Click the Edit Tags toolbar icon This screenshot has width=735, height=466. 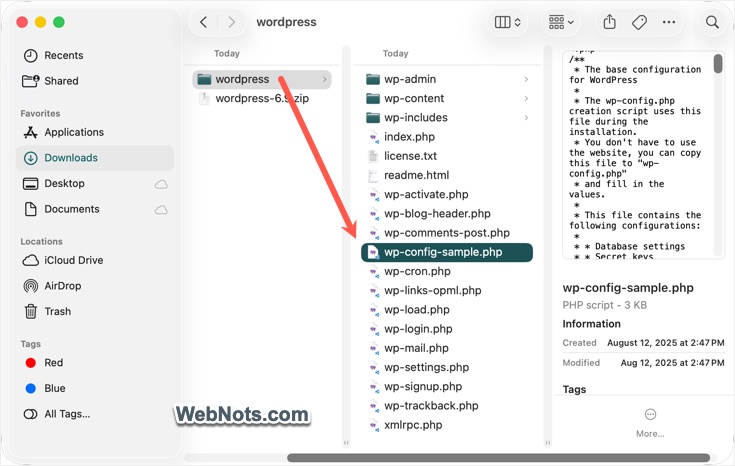[639, 22]
